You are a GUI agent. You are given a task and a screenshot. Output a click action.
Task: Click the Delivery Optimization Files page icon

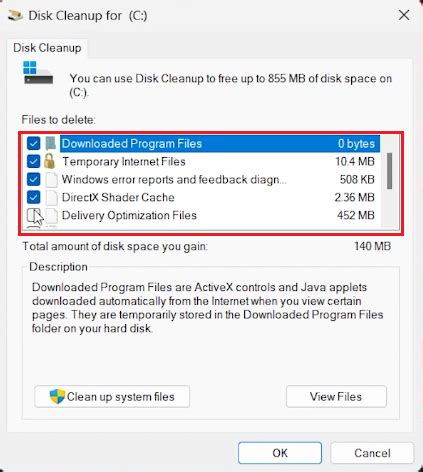[51, 215]
